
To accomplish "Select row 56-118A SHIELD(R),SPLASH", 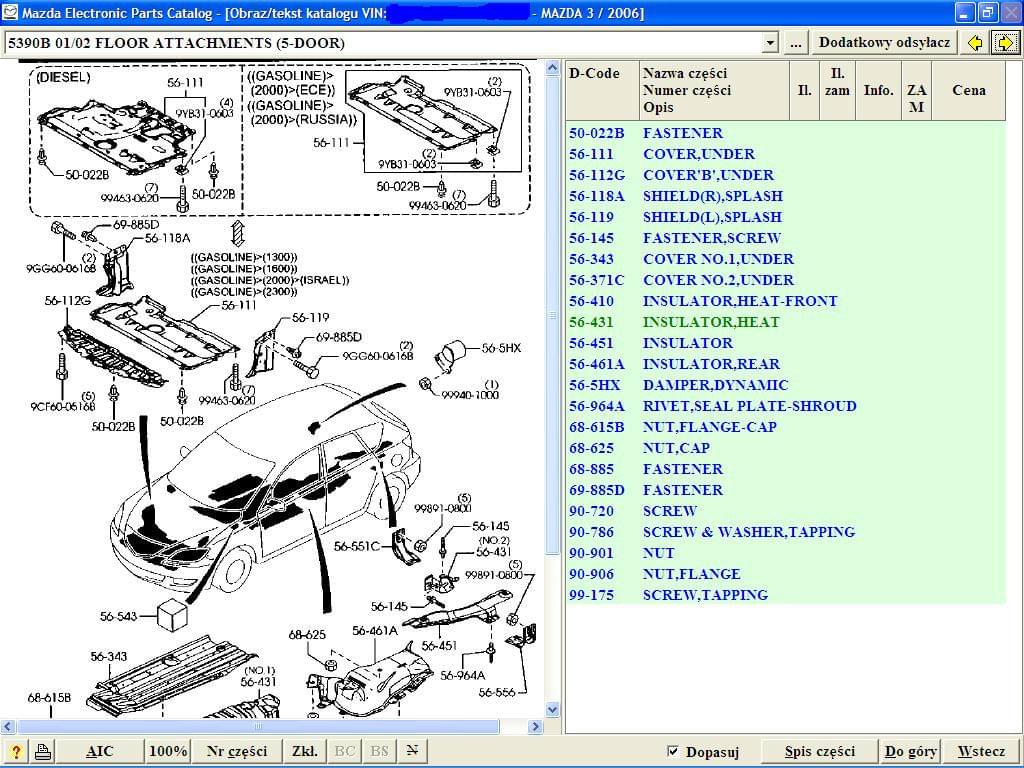I will (x=786, y=196).
